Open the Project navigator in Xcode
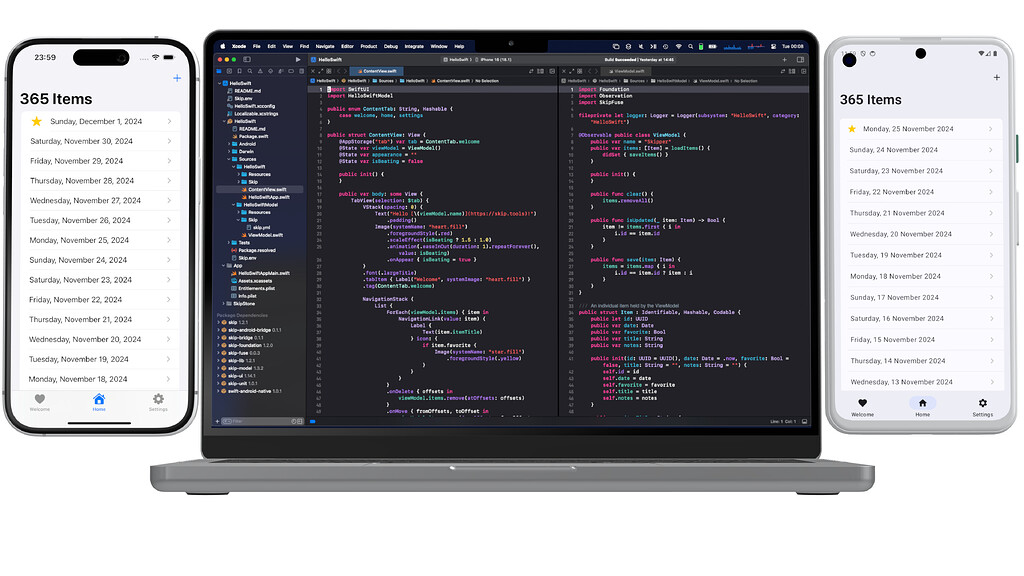Image resolution: width=1024 pixels, height=576 pixels. click(219, 71)
